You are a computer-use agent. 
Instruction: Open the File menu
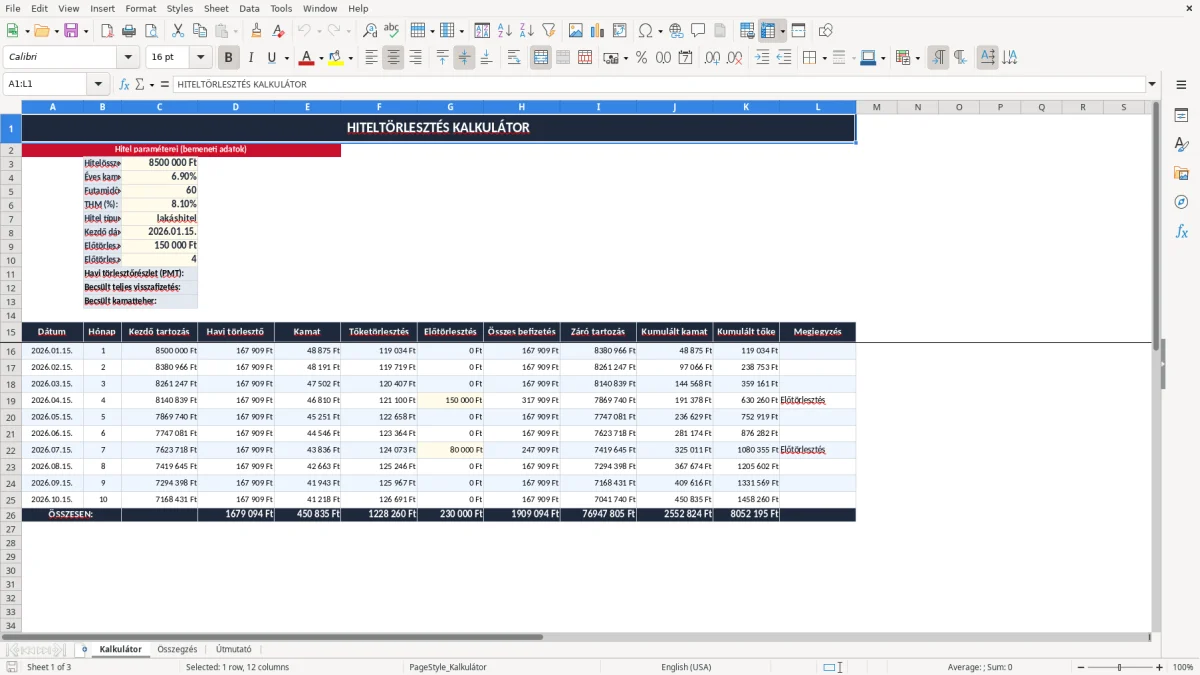coord(13,8)
